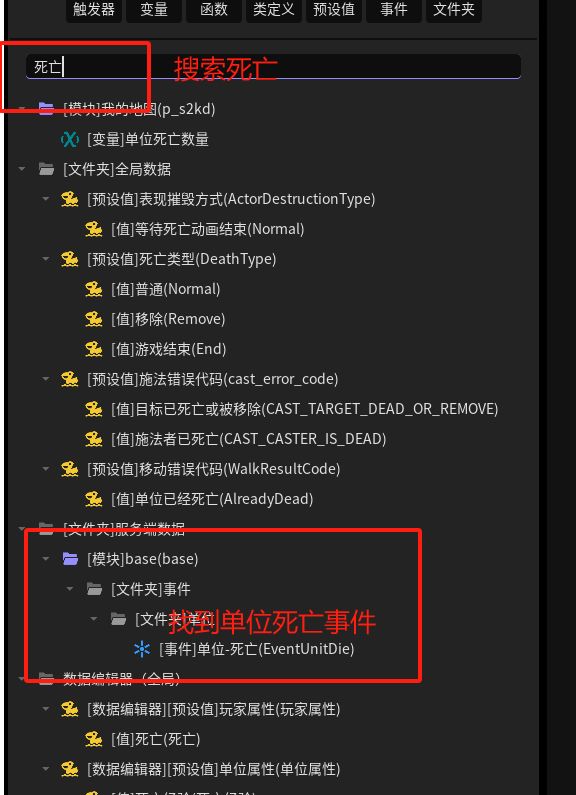Click the purple module folder icon for base(base)
This screenshot has height=795, width=576.
[x=70, y=559]
